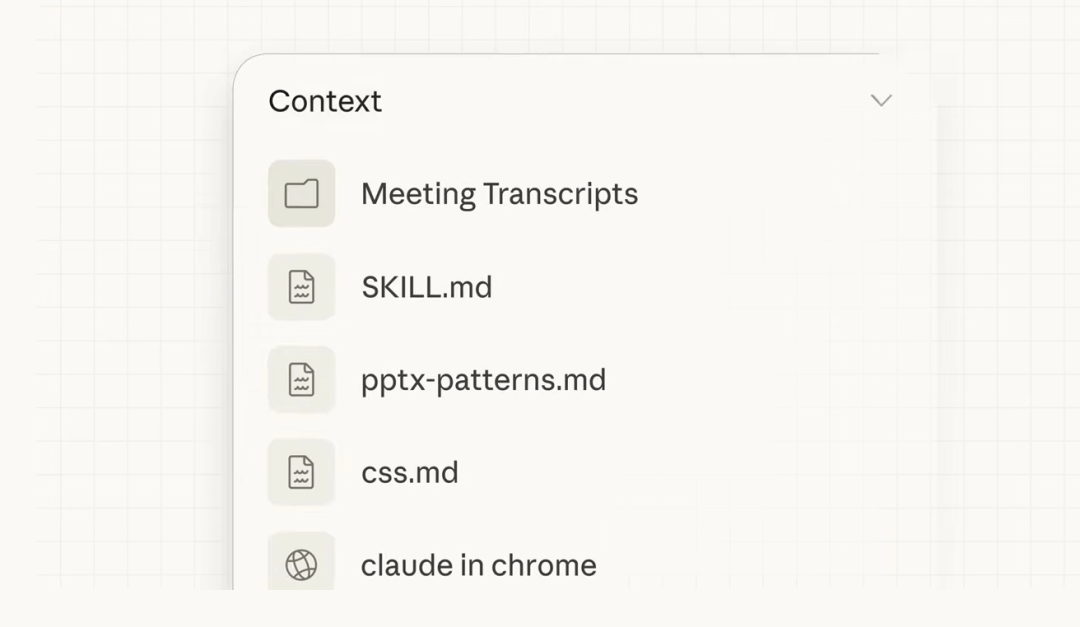1080x627 pixels.
Task: Click the pptx-patterns.md file icon
Action: click(301, 380)
